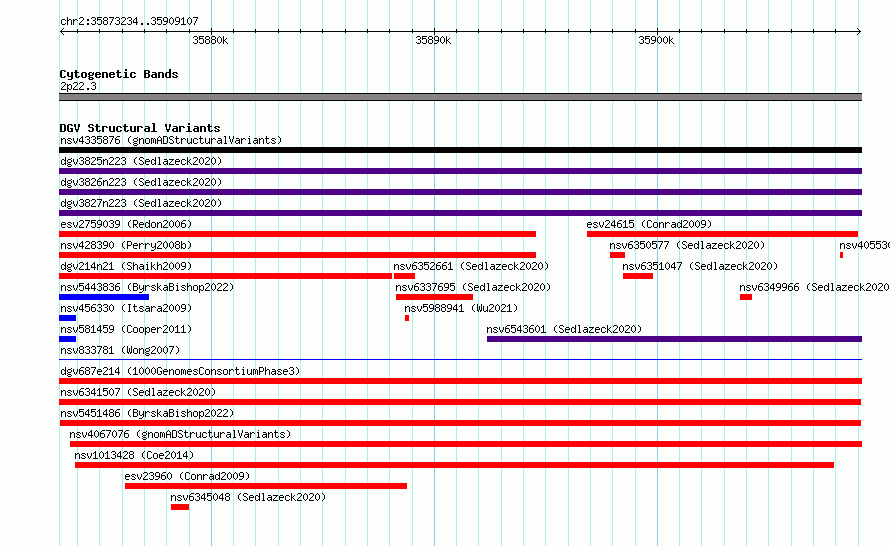This screenshot has height=546, width=890.
Task: Click dgv687e214 1000GenomesConsortiumPhase3 label
Action: click(x=180, y=371)
